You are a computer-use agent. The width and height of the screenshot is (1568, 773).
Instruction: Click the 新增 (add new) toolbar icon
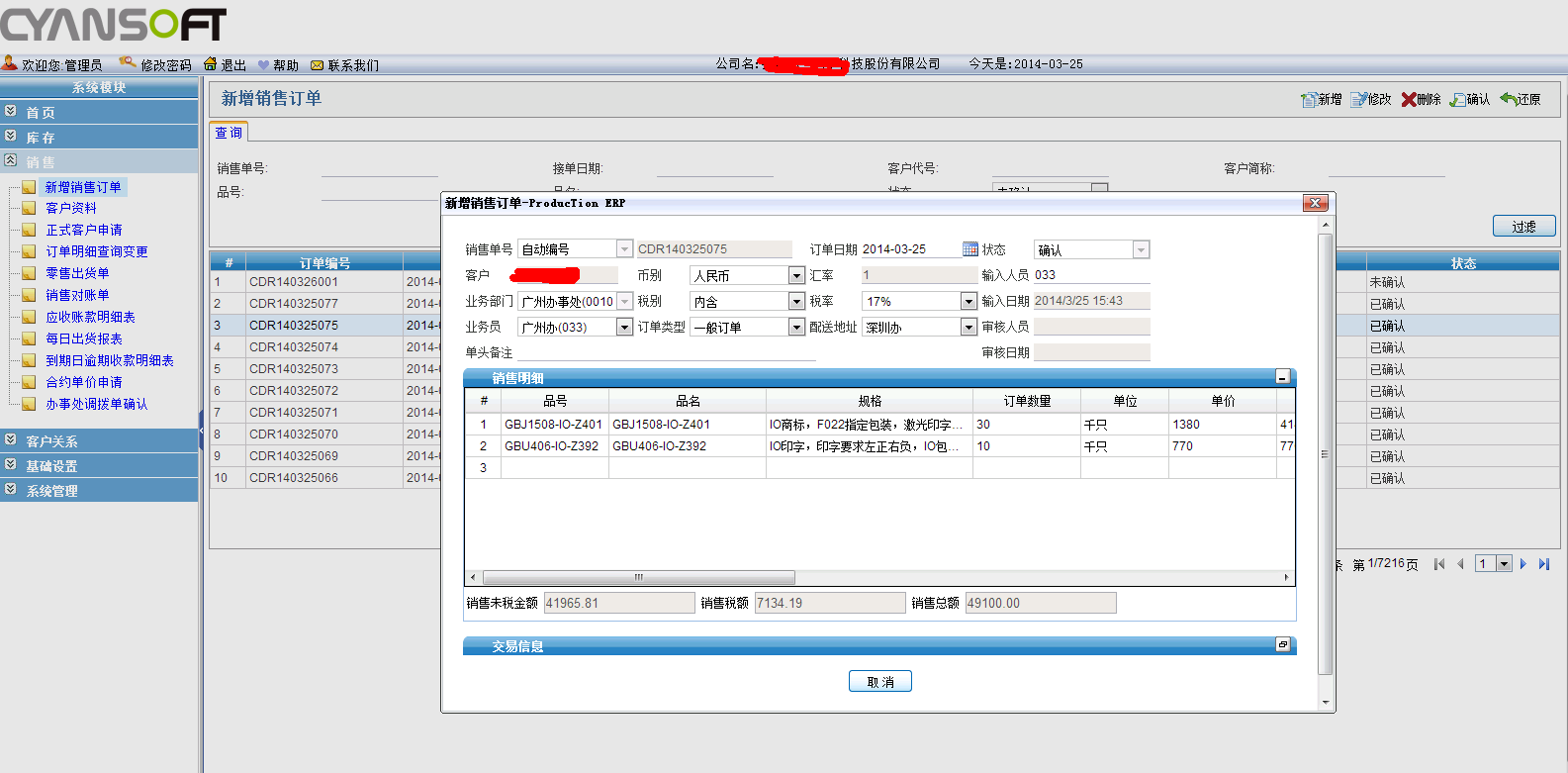(x=1309, y=100)
